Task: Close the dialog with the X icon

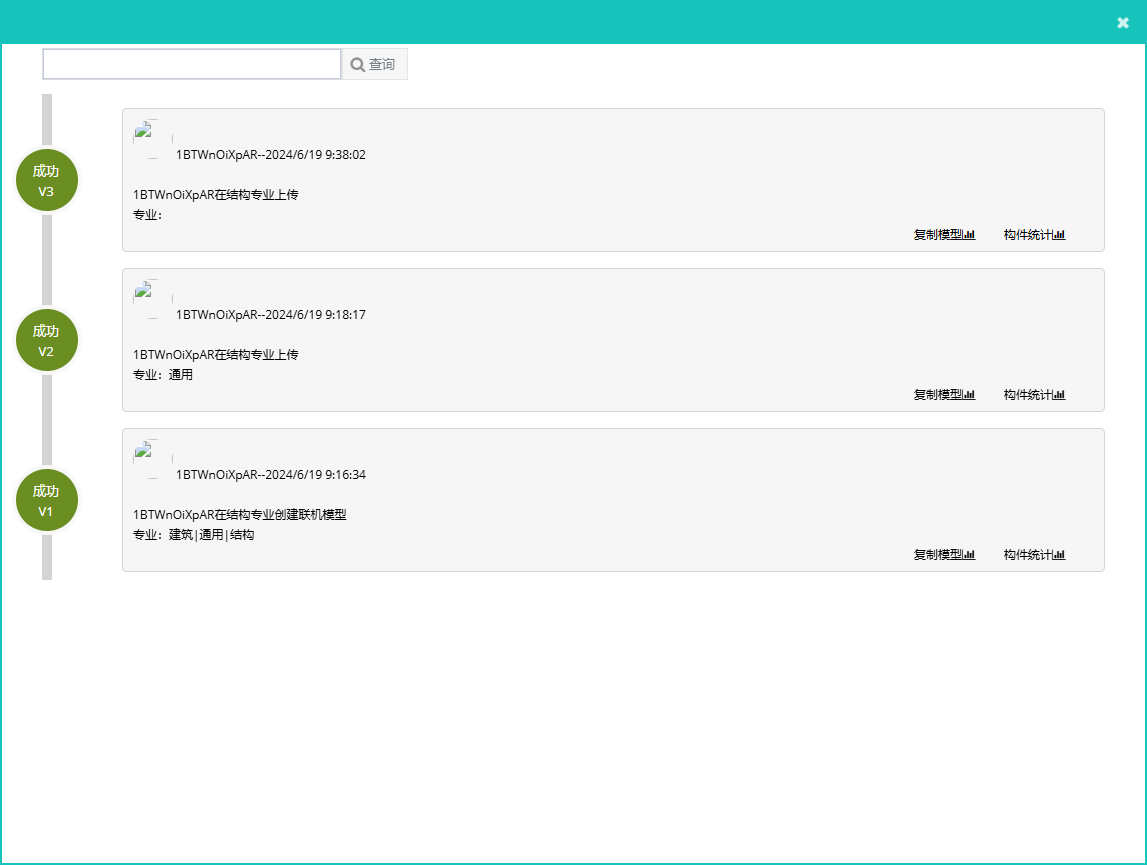Action: coord(1123,23)
